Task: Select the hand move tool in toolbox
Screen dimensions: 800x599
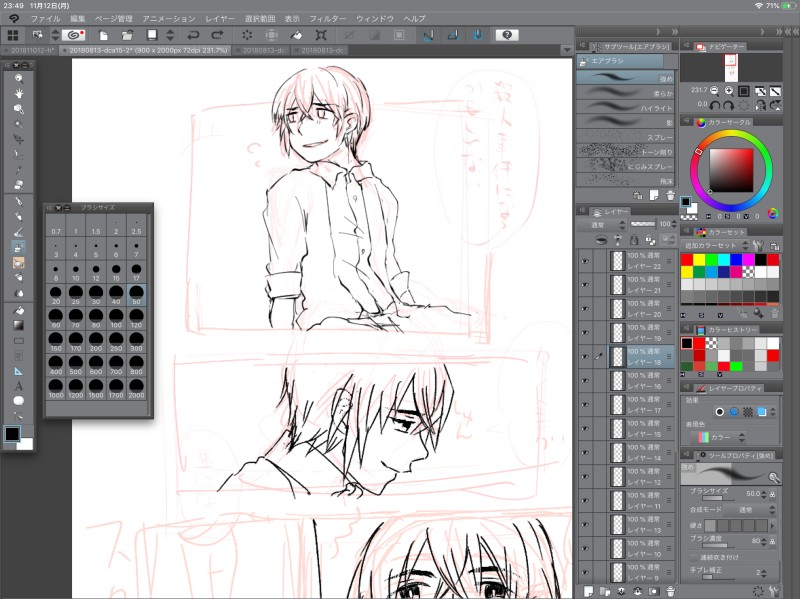Action: [x=19, y=93]
